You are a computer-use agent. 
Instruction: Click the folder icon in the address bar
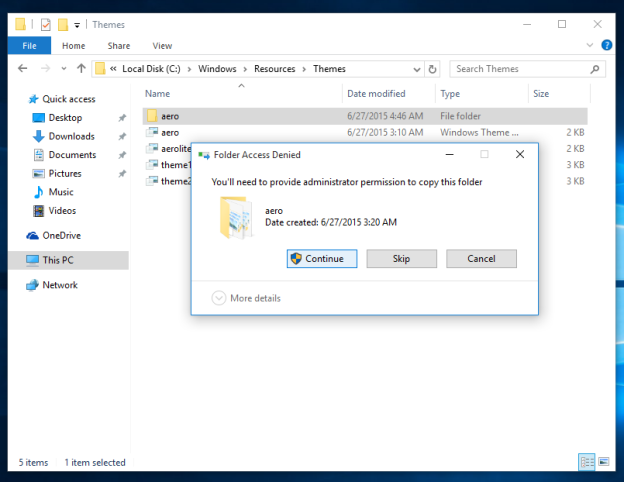(x=100, y=69)
